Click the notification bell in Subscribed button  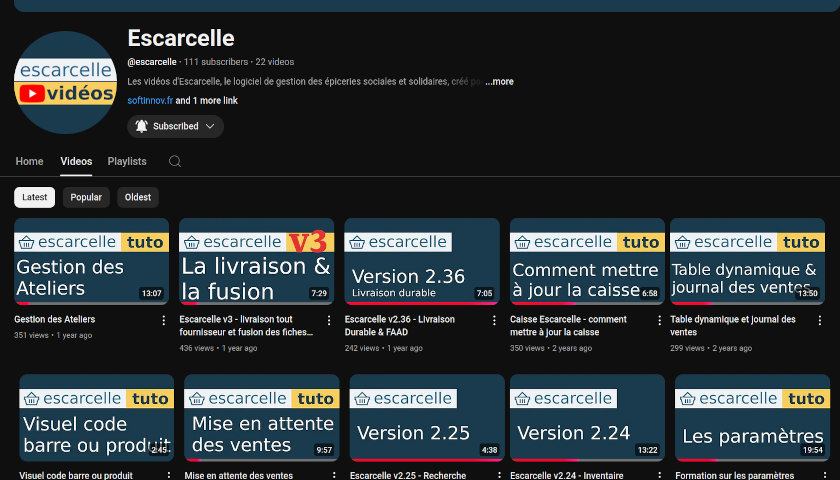[142, 126]
